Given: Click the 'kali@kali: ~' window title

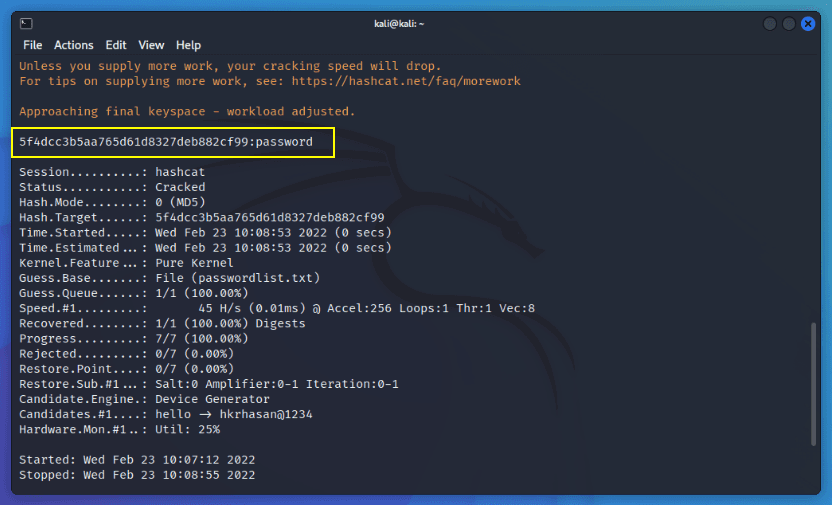Looking at the screenshot, I should (399, 23).
